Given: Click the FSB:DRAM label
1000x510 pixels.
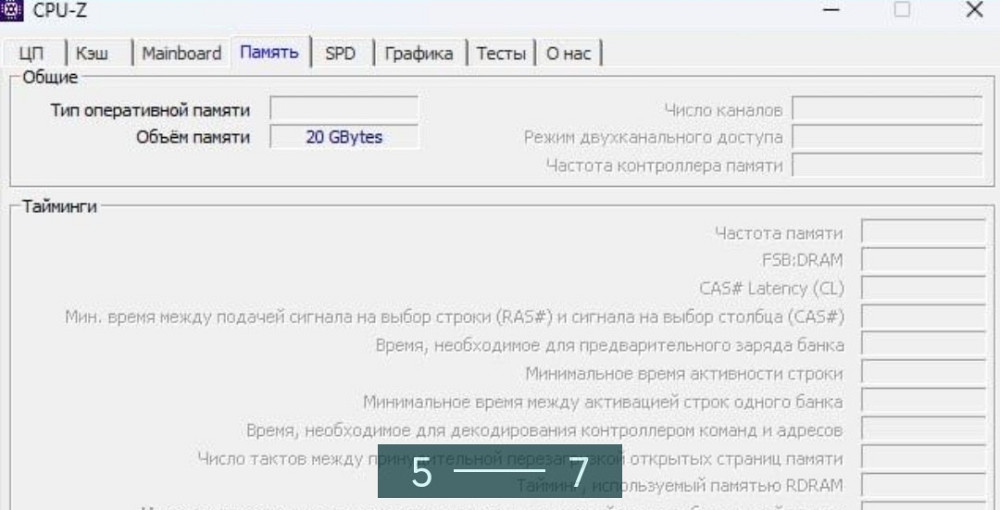Looking at the screenshot, I should coord(802,261).
